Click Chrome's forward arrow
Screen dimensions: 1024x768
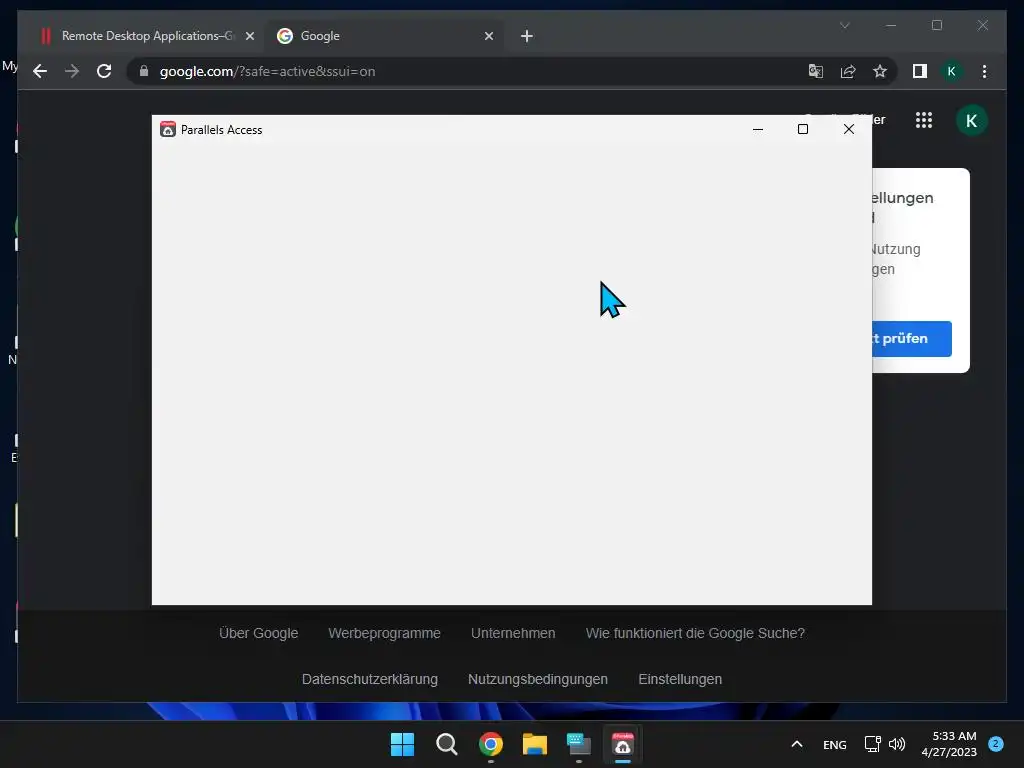pos(72,71)
